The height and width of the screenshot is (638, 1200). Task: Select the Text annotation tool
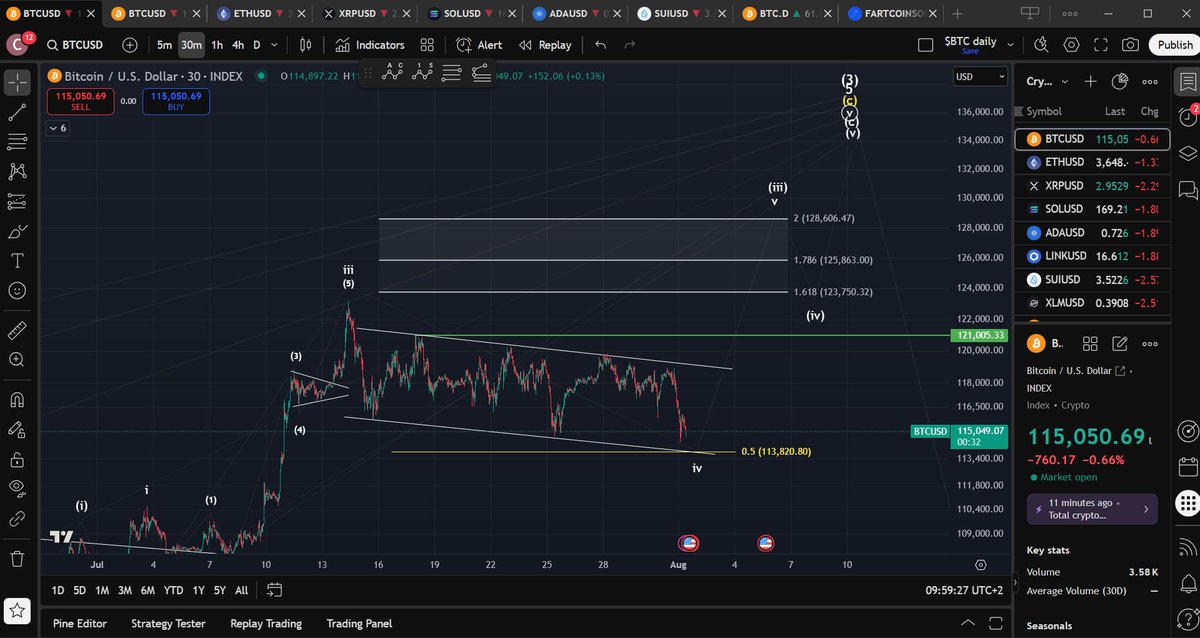(x=17, y=261)
